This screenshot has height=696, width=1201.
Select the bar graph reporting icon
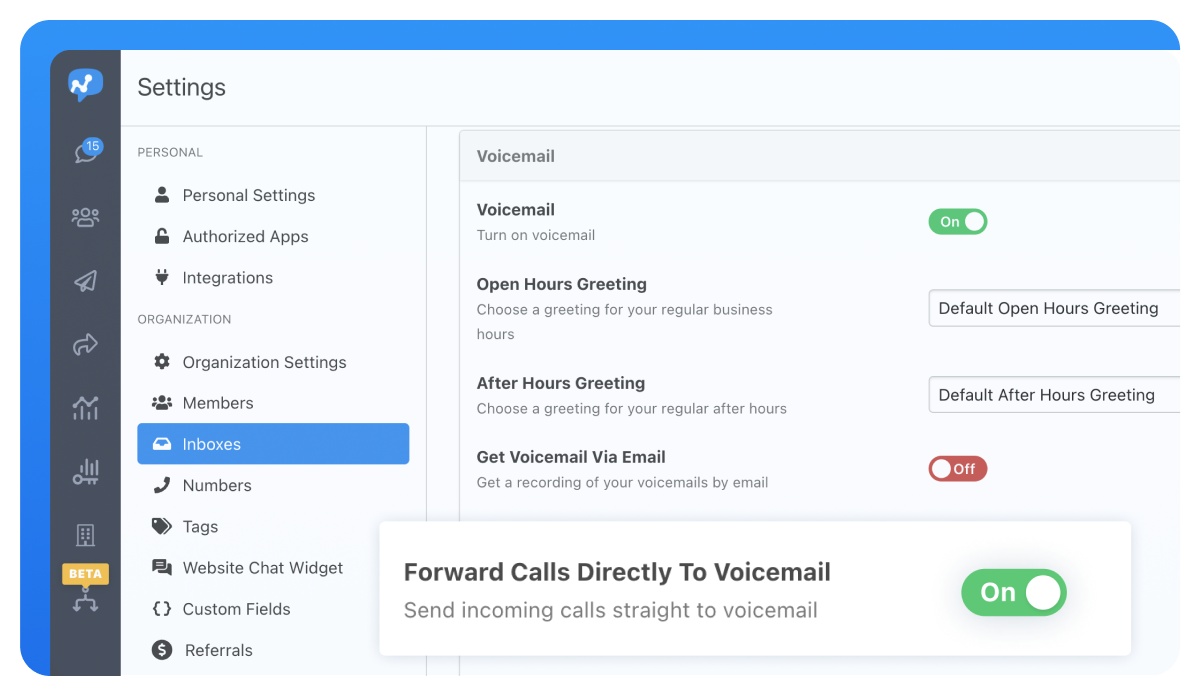pyautogui.click(x=85, y=471)
